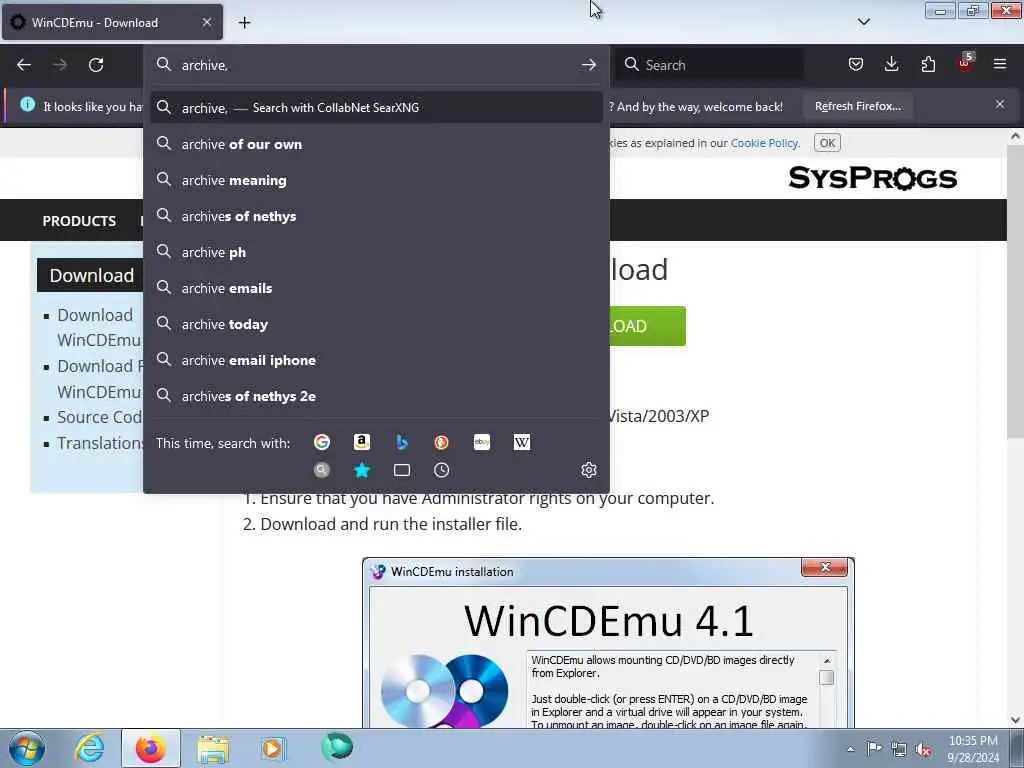Show hidden tray icons arrow
1024x768 pixels.
pos(850,749)
